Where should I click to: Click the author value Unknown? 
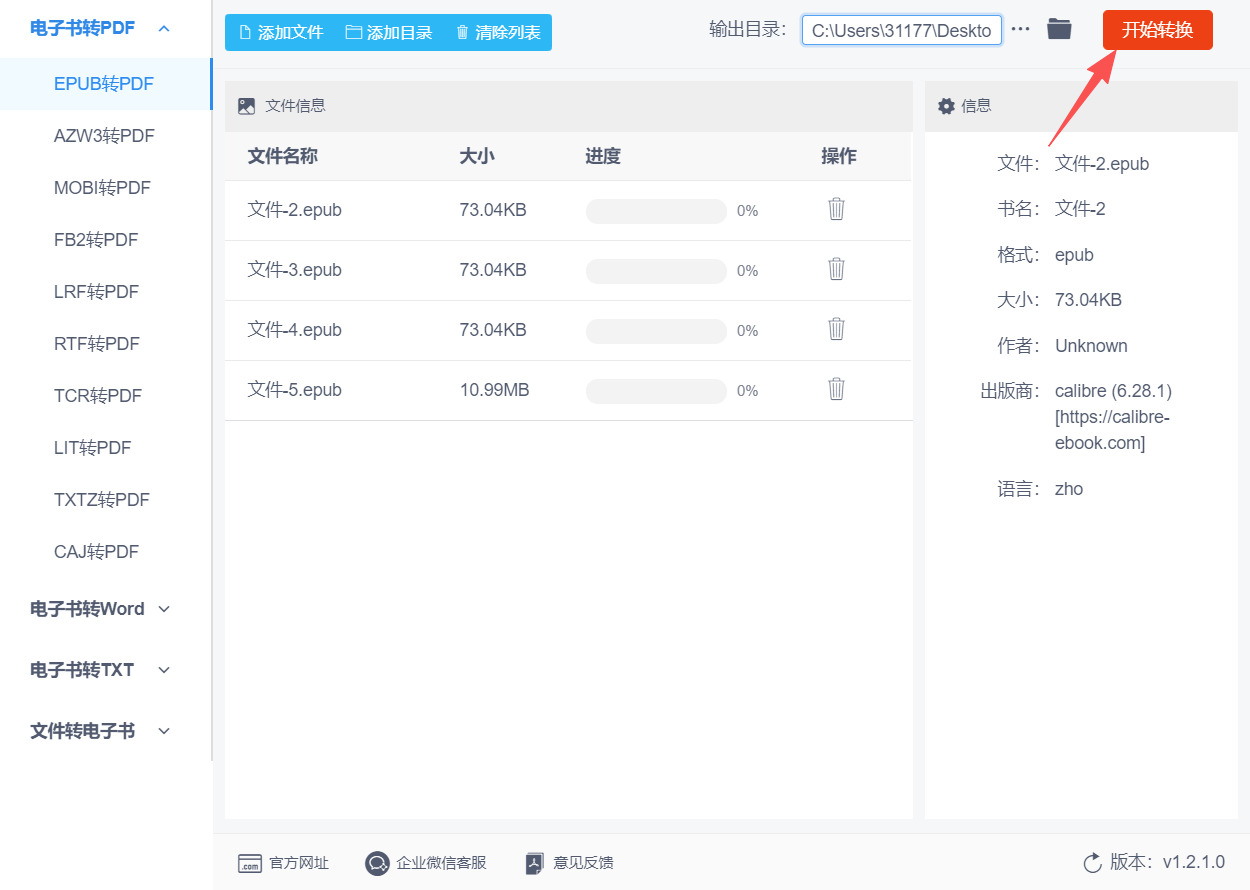click(1091, 346)
